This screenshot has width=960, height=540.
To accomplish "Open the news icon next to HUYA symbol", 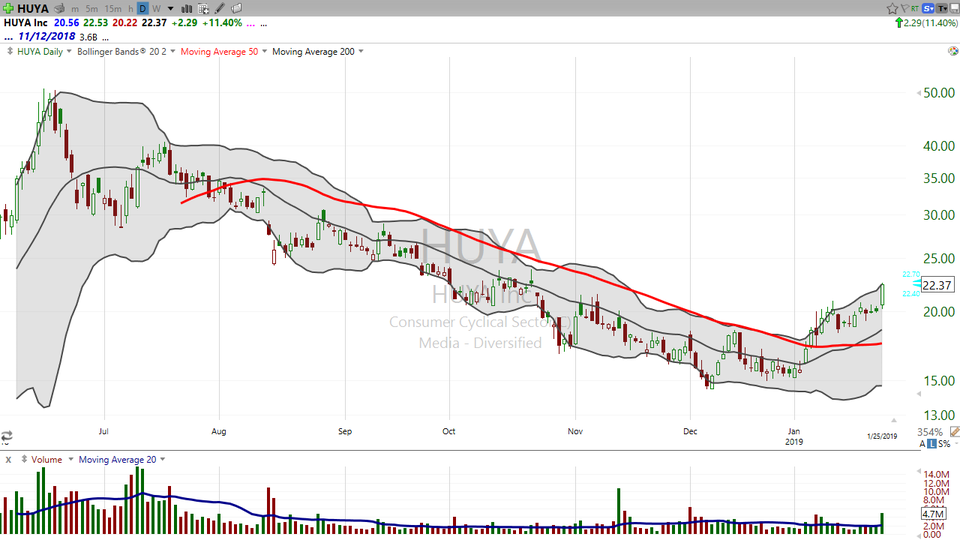I will pos(59,9).
